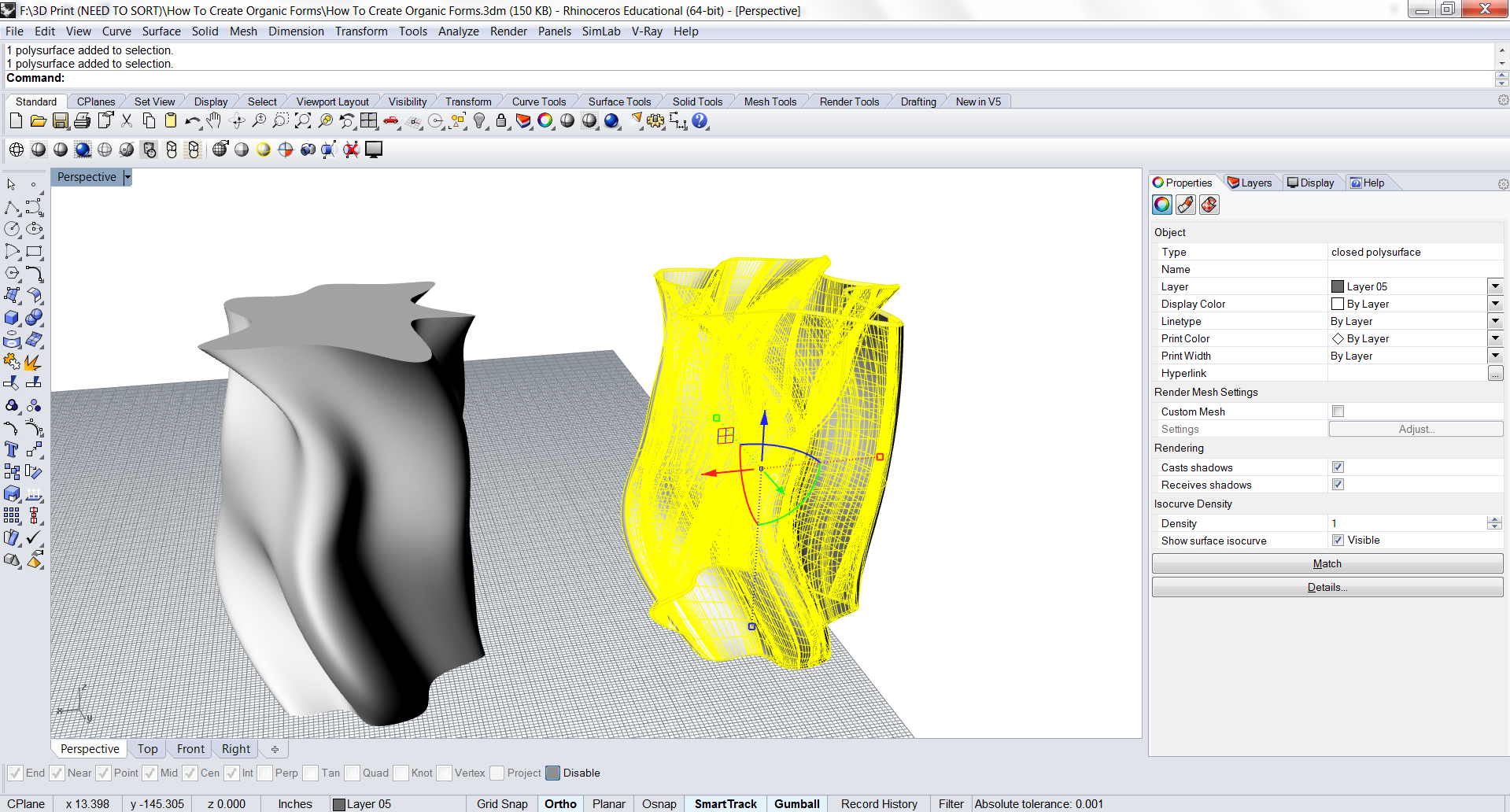Click the blue question mark Help icon
1510x812 pixels.
pyautogui.click(x=700, y=121)
